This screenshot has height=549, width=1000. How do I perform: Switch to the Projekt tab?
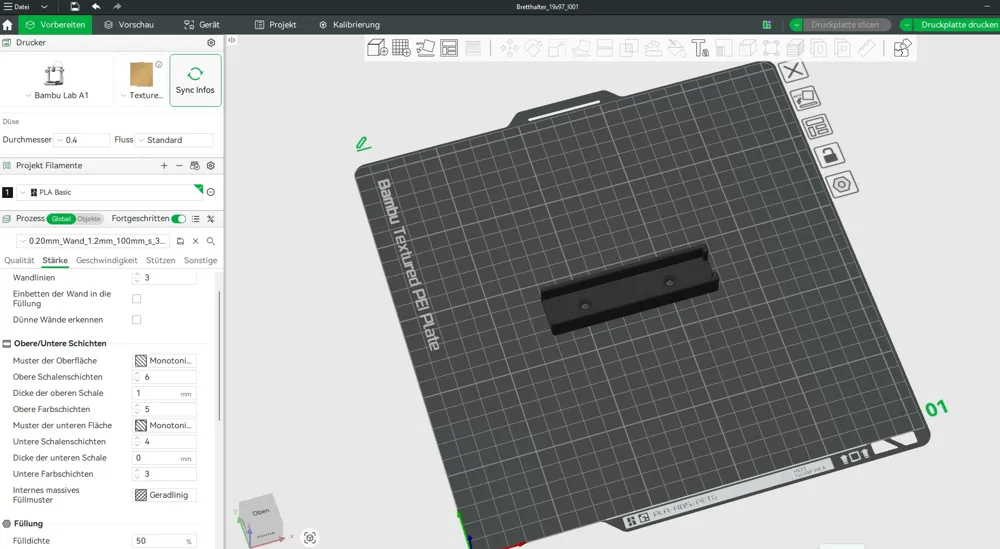[x=276, y=25]
